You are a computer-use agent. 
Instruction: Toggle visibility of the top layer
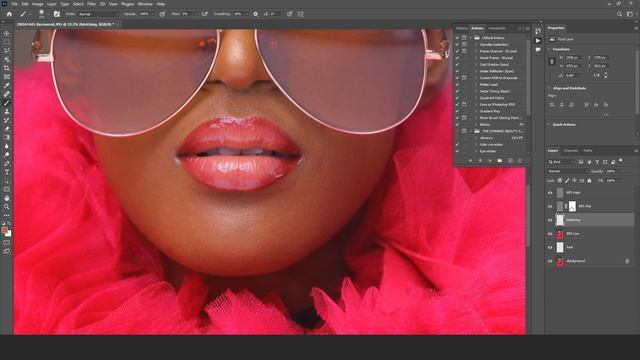[550, 193]
